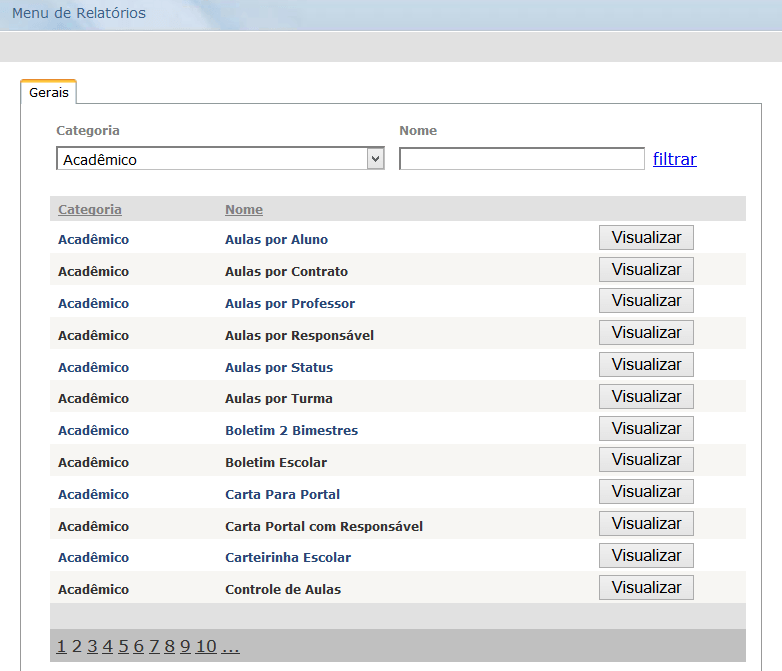782x671 pixels.
Task: Click the Nome filter text field
Action: tap(522, 159)
